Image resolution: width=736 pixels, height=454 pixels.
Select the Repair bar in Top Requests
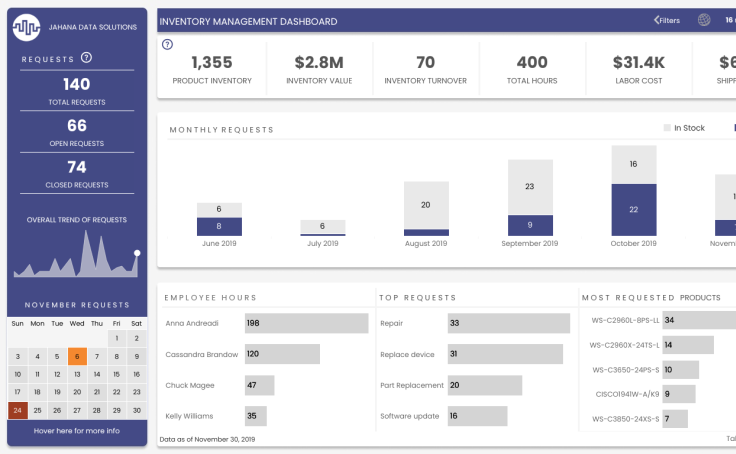pyautogui.click(x=473, y=323)
